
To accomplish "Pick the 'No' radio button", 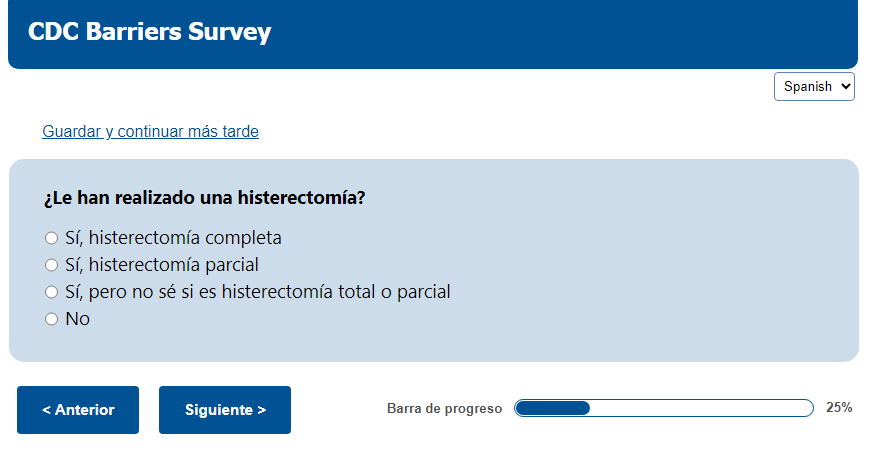I will 52,319.
